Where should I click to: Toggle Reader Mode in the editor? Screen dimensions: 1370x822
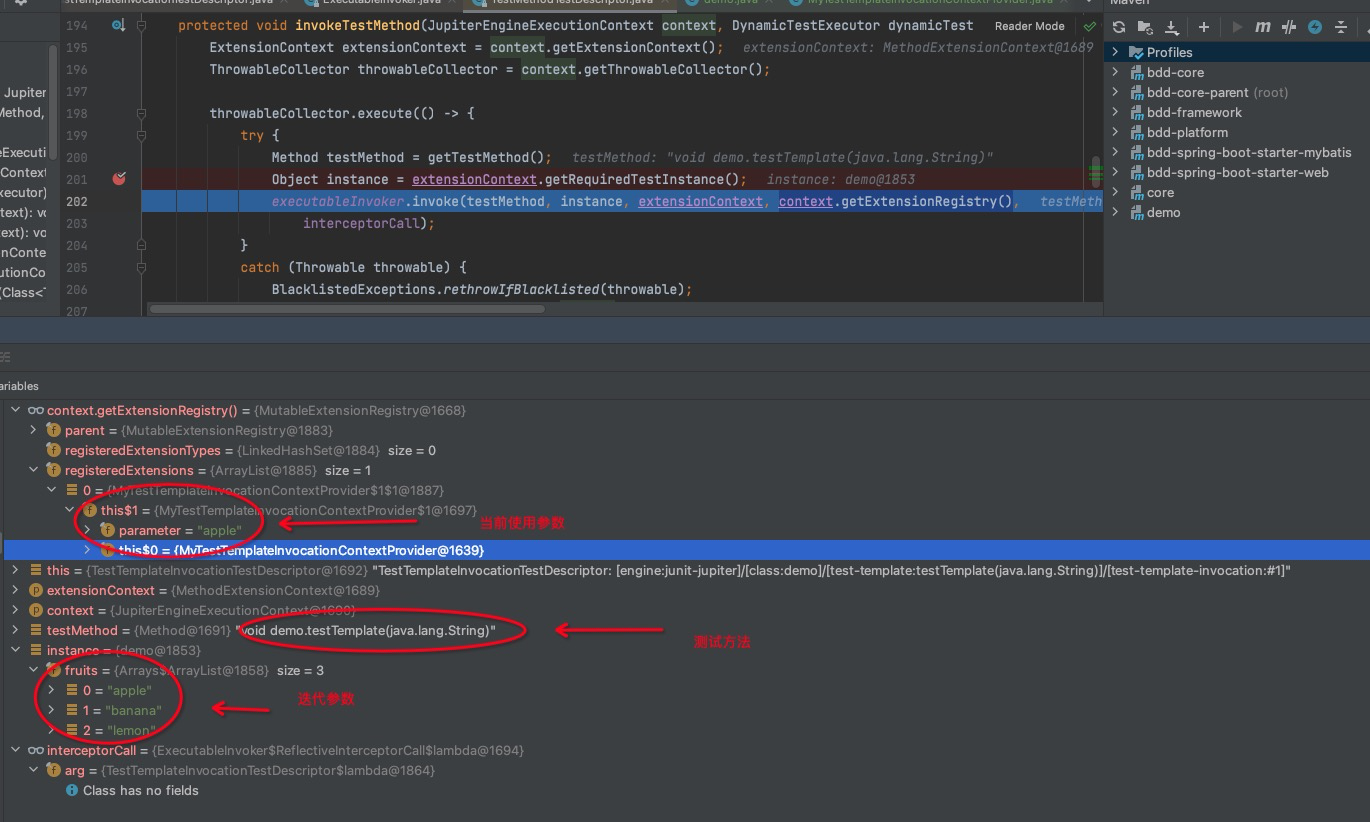point(1030,26)
